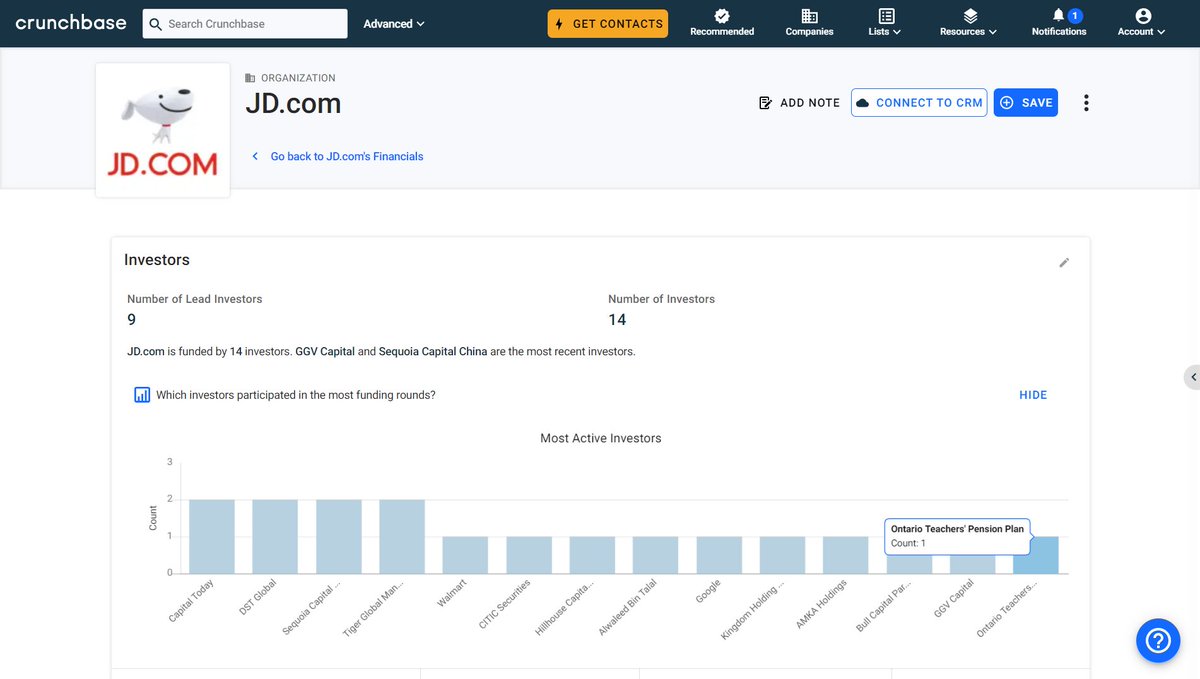Click 'Number of Investors' label
This screenshot has width=1200, height=679.
(x=662, y=299)
